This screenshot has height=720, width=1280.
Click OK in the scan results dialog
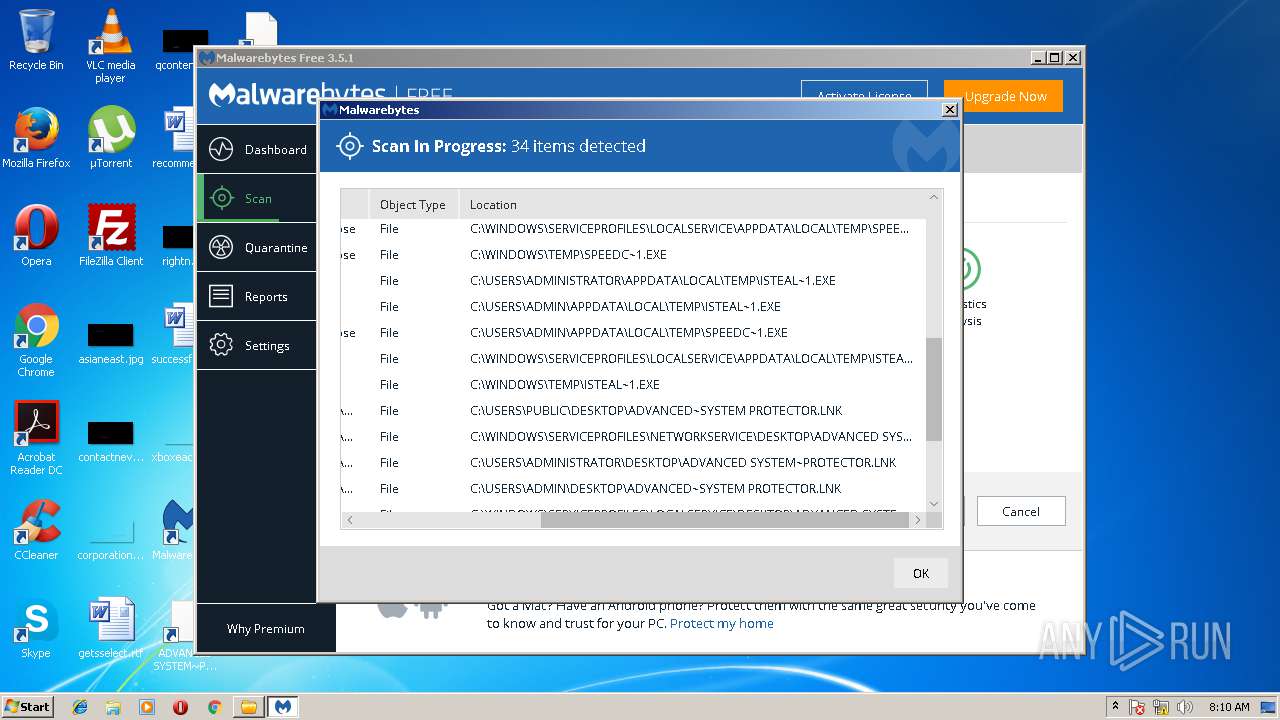pos(920,573)
